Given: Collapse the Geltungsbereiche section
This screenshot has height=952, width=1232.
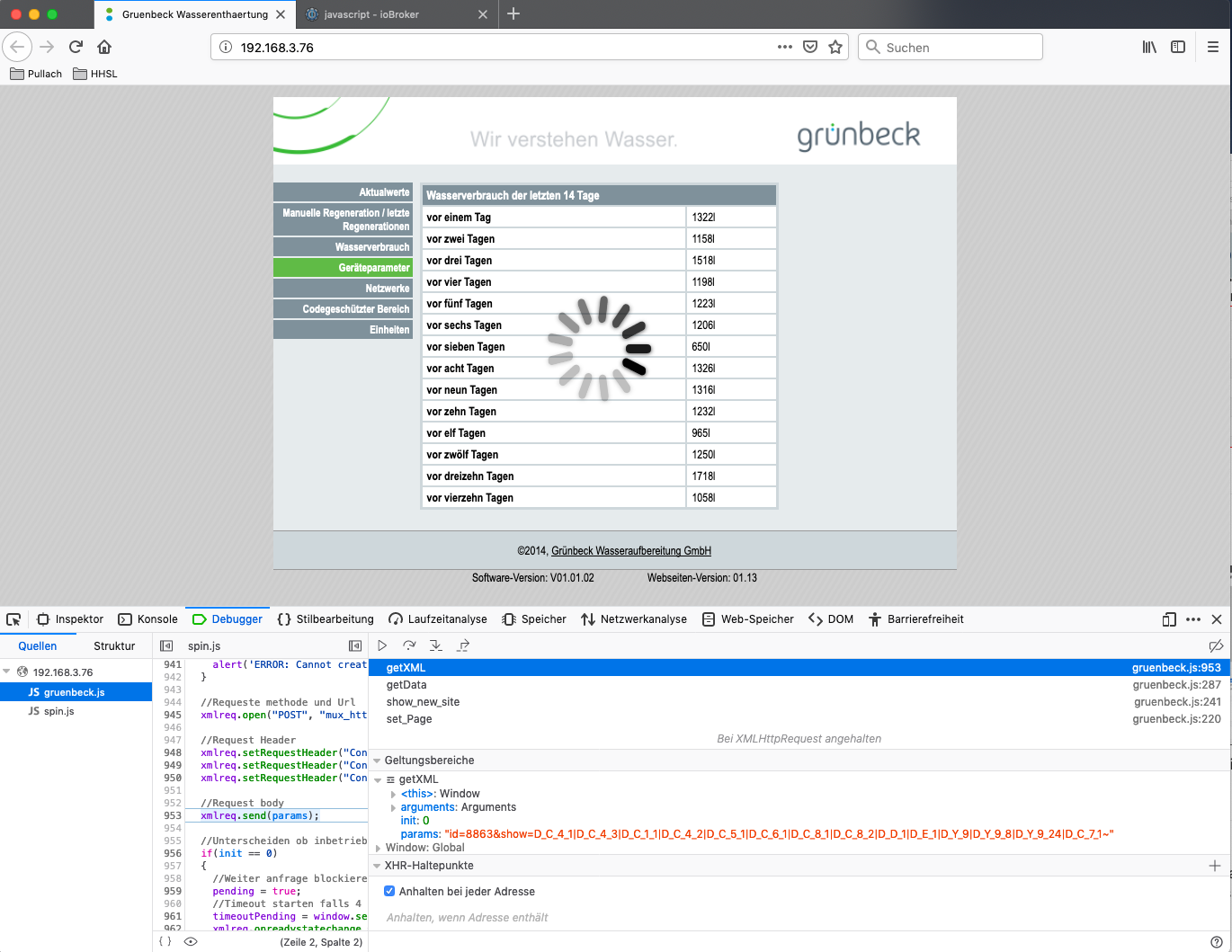Looking at the screenshot, I should (377, 761).
